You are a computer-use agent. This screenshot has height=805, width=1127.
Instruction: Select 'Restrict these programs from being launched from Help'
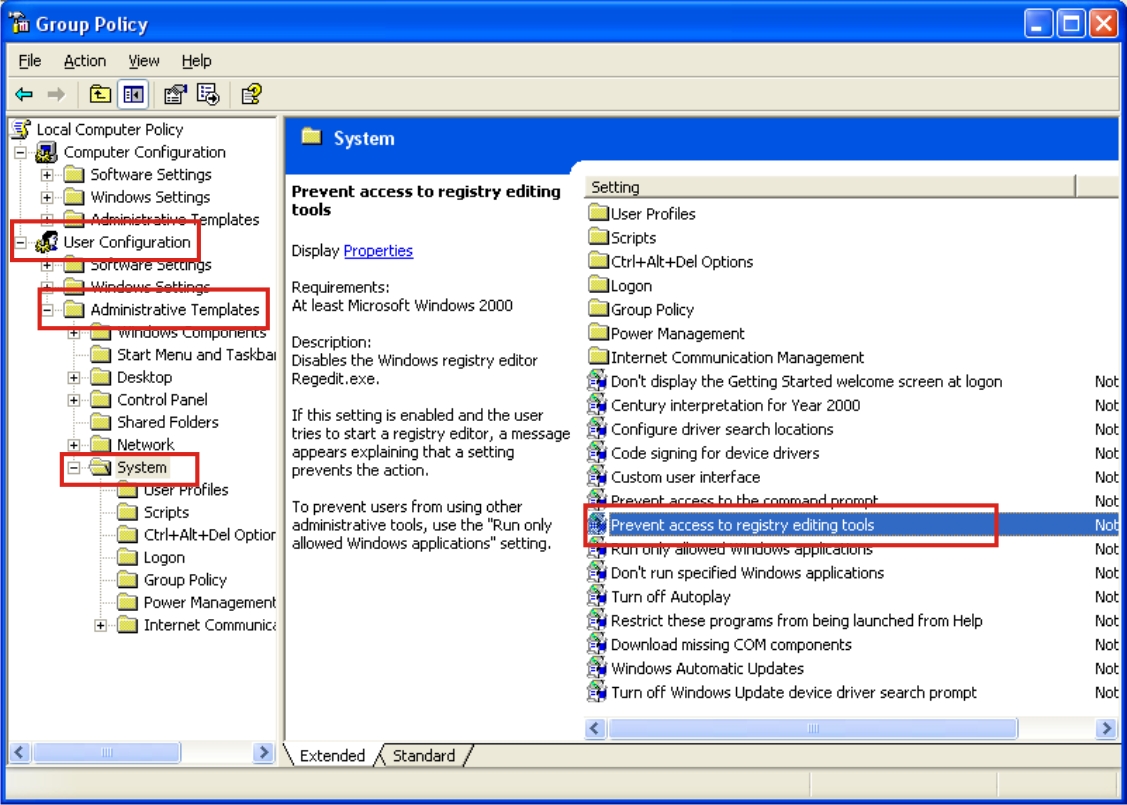pyautogui.click(x=796, y=621)
